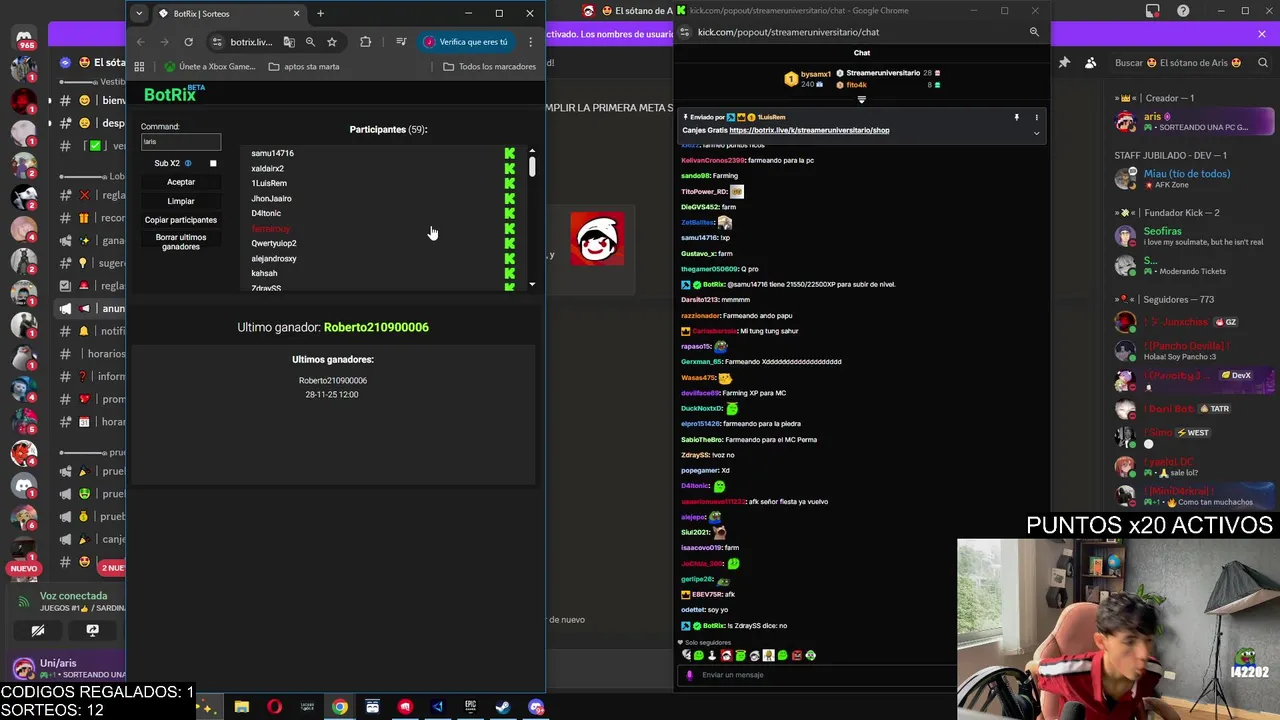The width and height of the screenshot is (1280, 720).
Task: Open a new Chrome tab
Action: (320, 13)
